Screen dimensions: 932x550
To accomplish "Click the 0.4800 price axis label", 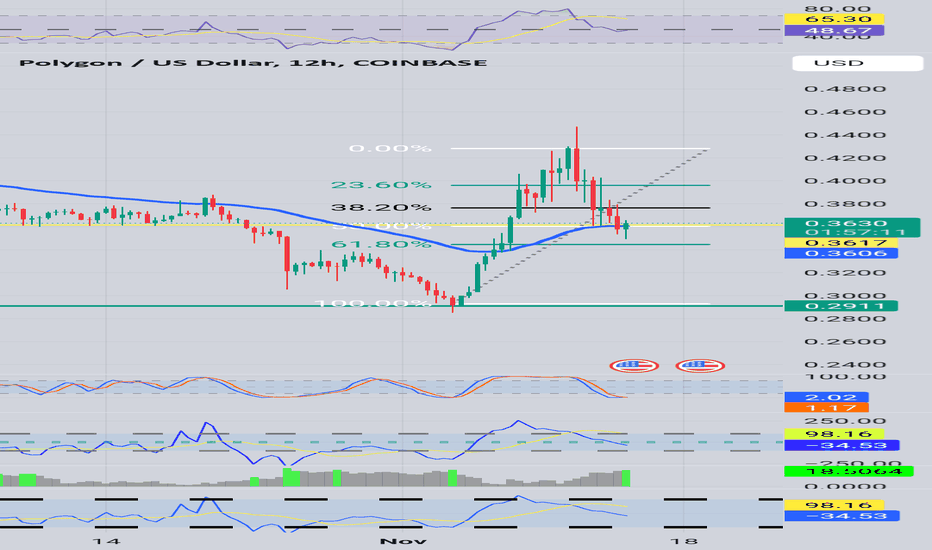I will click(845, 89).
